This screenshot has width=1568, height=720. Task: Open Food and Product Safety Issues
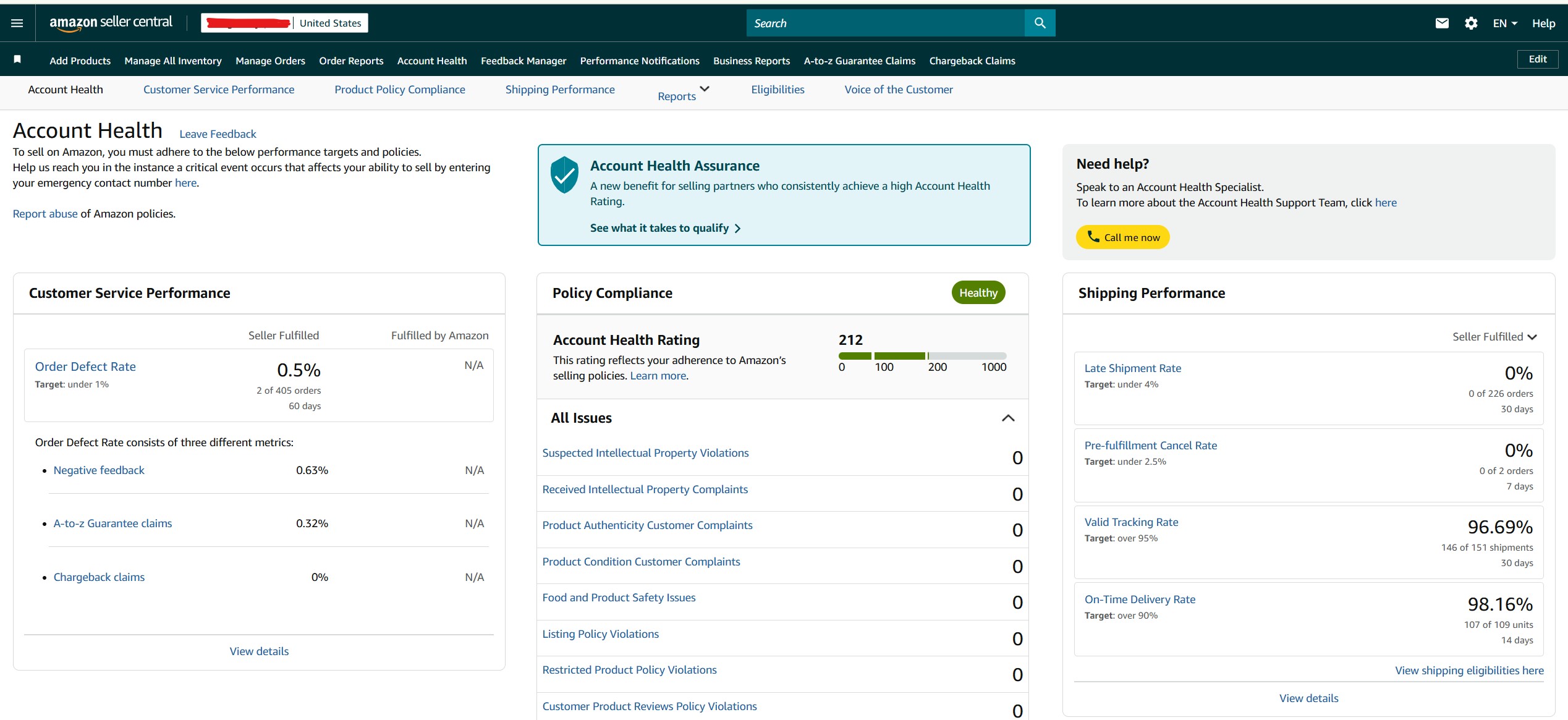point(619,598)
